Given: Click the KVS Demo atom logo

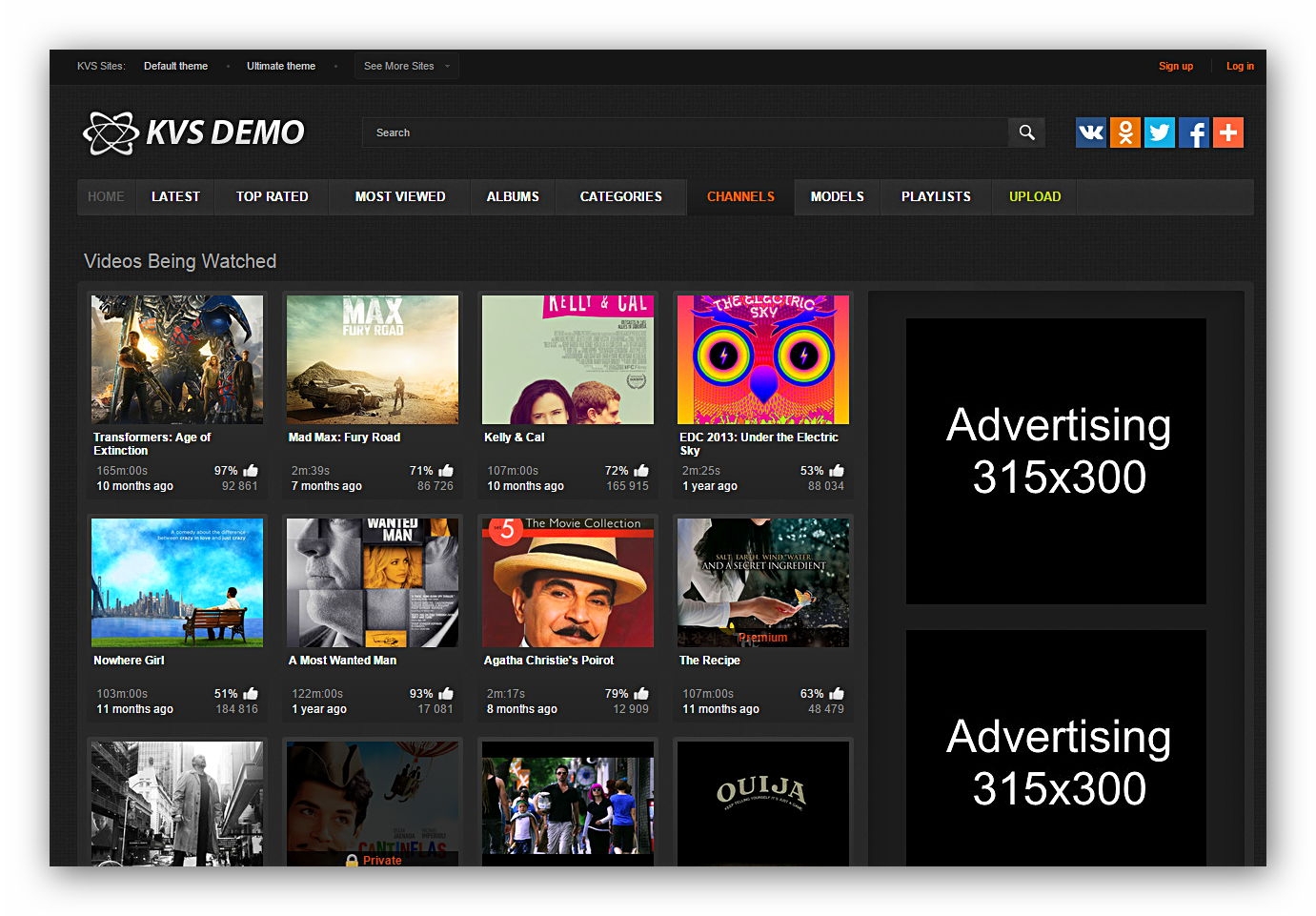Looking at the screenshot, I should pyautogui.click(x=111, y=132).
